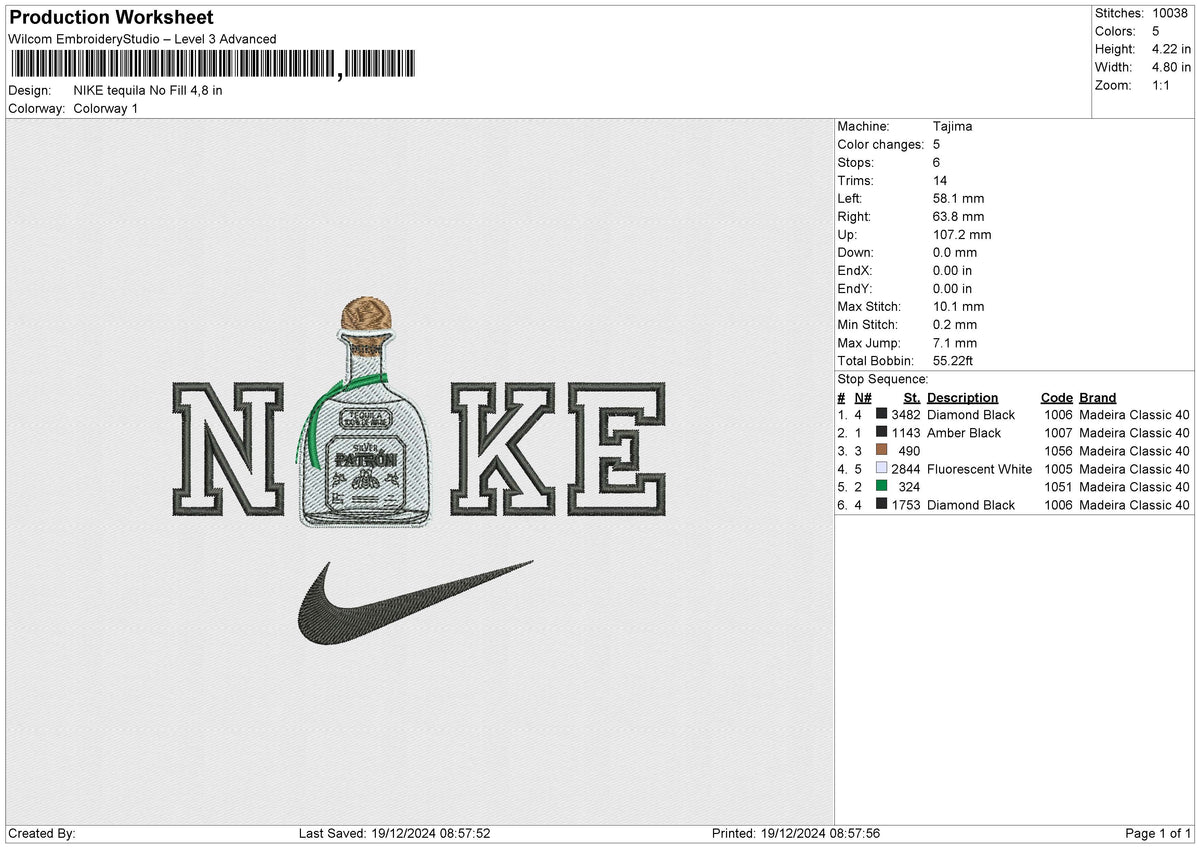Click the Height value 4.22 in

point(1171,49)
